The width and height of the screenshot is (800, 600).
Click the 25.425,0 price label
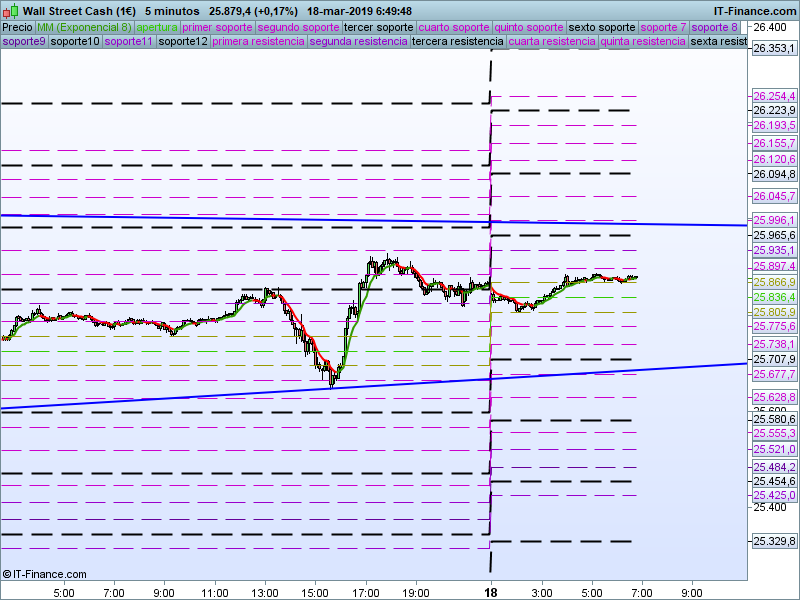[x=774, y=495]
